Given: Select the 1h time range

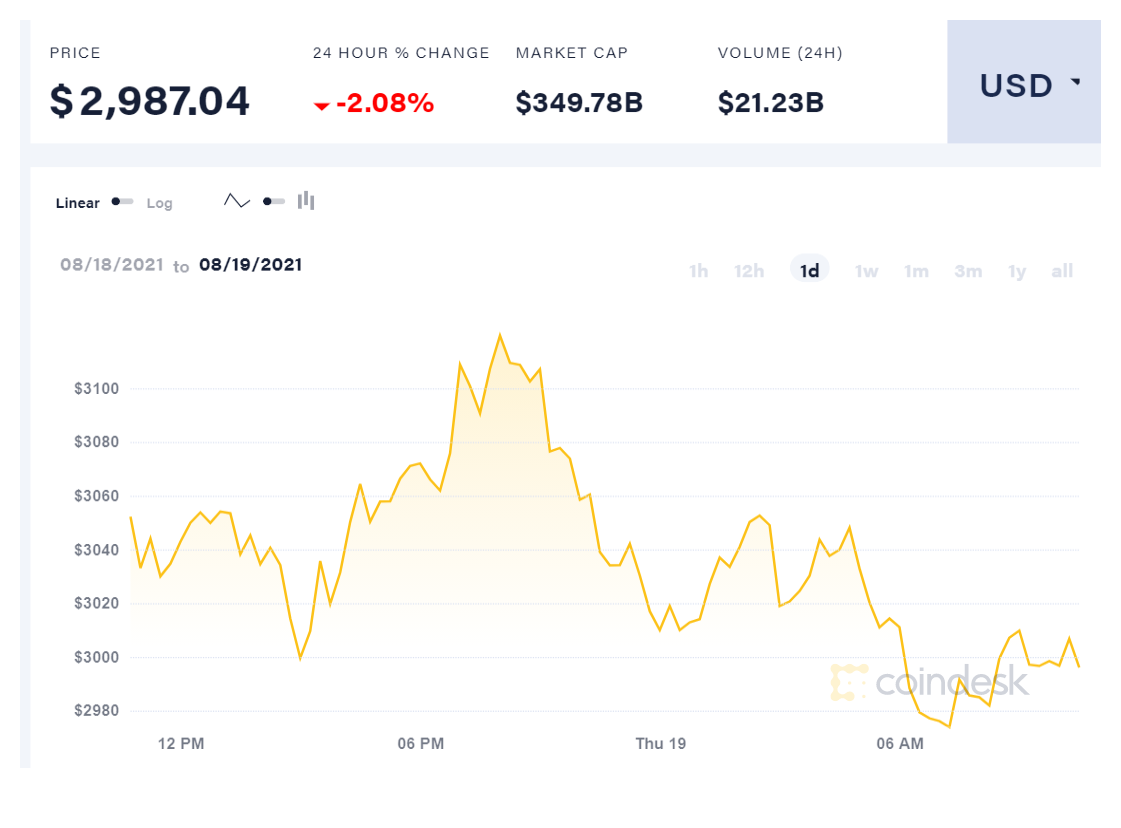Looking at the screenshot, I should [x=698, y=271].
